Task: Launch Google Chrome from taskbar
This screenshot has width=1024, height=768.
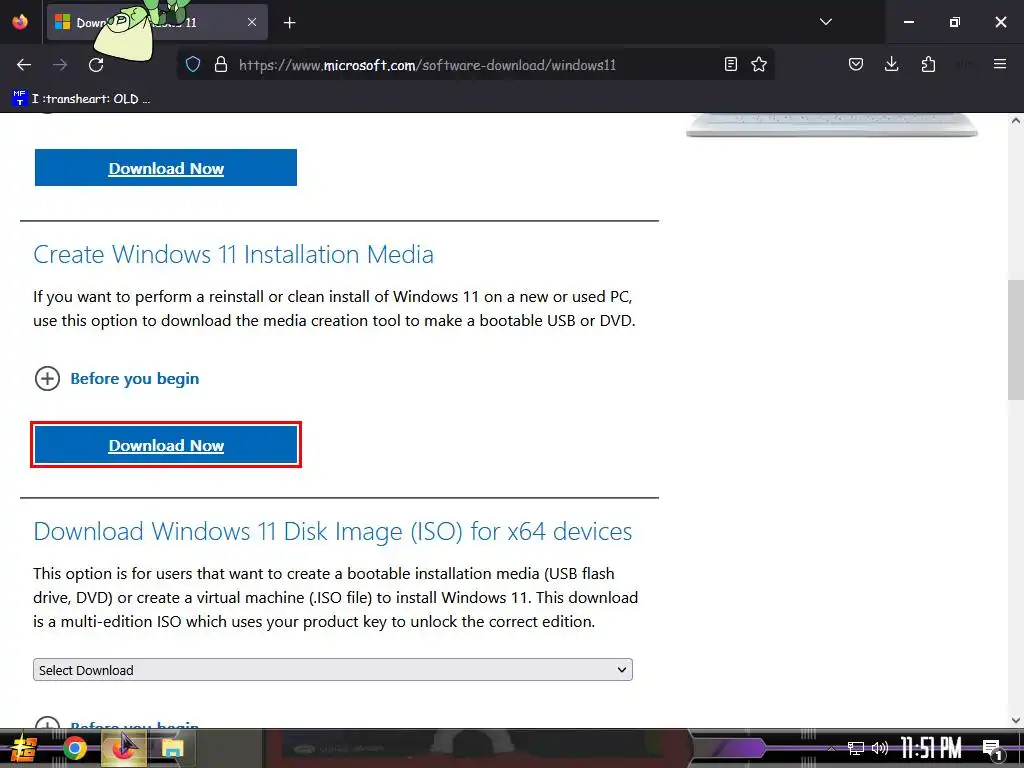Action: (x=75, y=748)
